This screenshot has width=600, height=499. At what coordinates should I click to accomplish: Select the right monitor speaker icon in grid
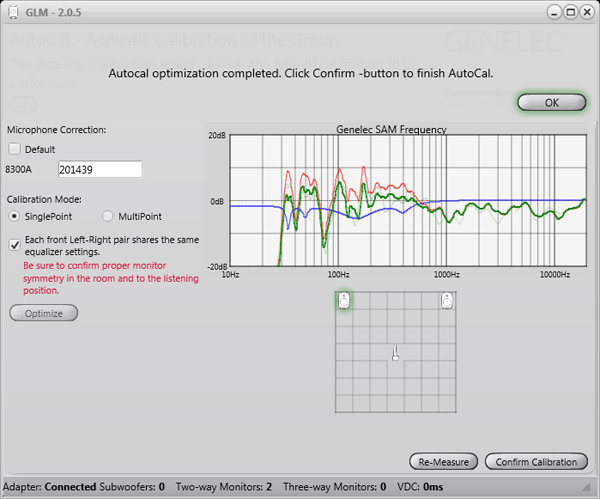(448, 300)
